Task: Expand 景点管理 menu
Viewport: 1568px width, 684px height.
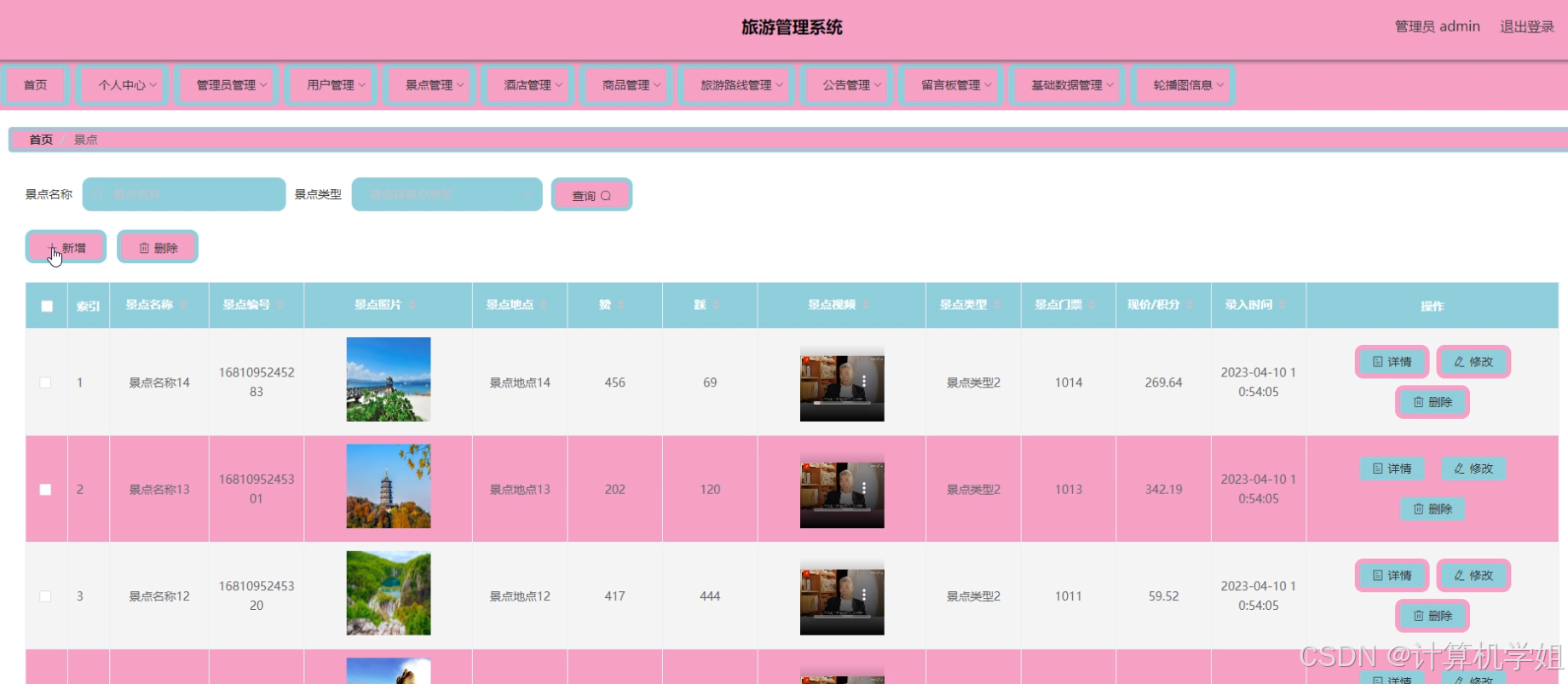Action: coord(429,85)
